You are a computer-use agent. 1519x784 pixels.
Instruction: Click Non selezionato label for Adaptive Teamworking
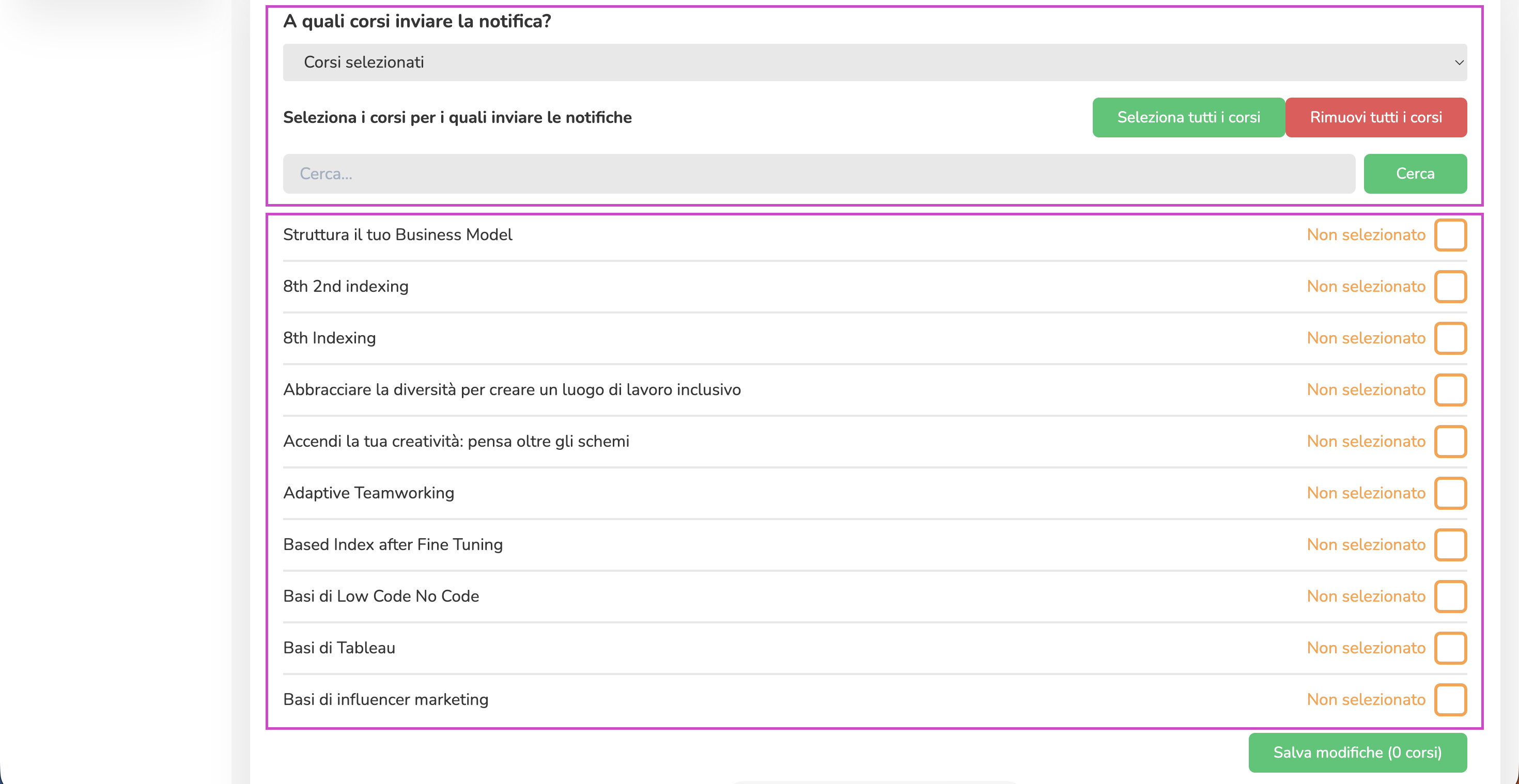point(1366,493)
